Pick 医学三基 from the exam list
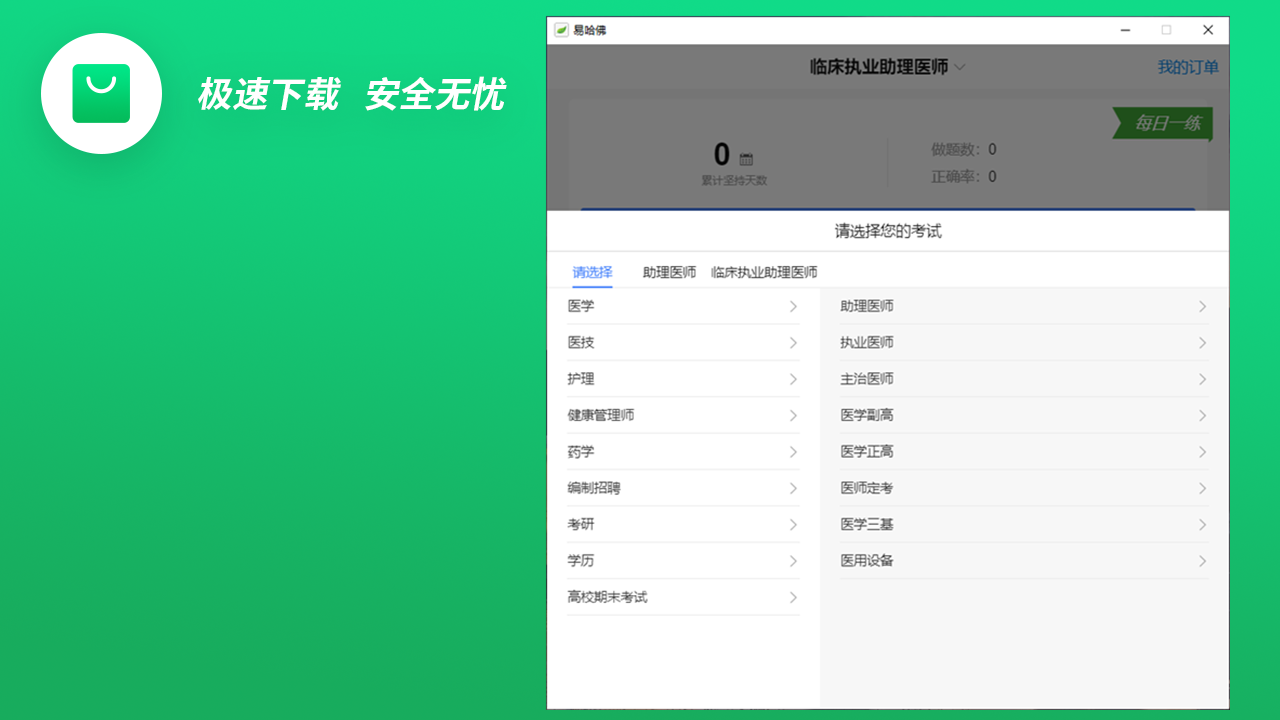This screenshot has height=720, width=1280. coord(866,524)
